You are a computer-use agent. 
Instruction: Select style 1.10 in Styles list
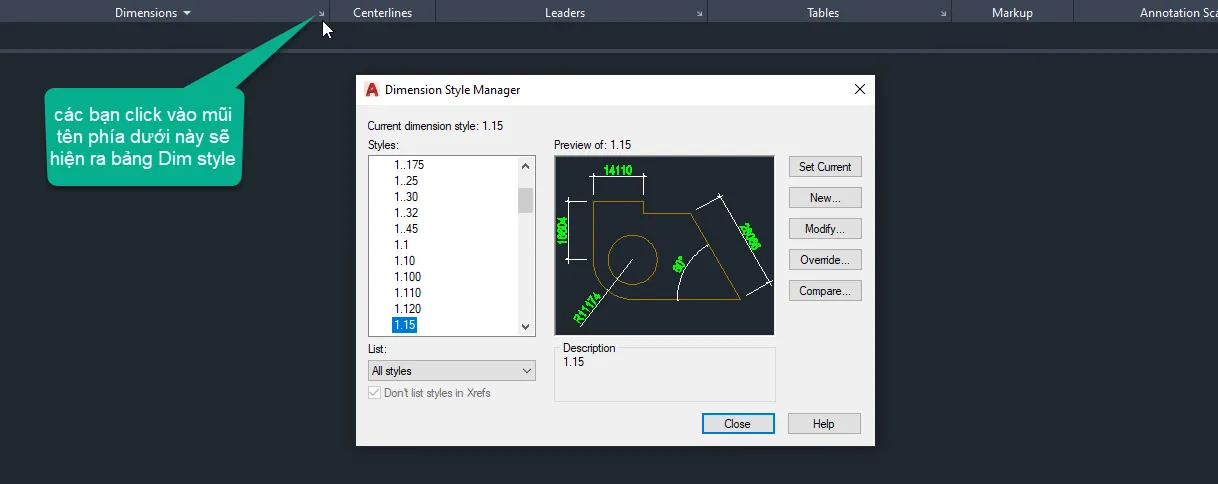(x=404, y=261)
